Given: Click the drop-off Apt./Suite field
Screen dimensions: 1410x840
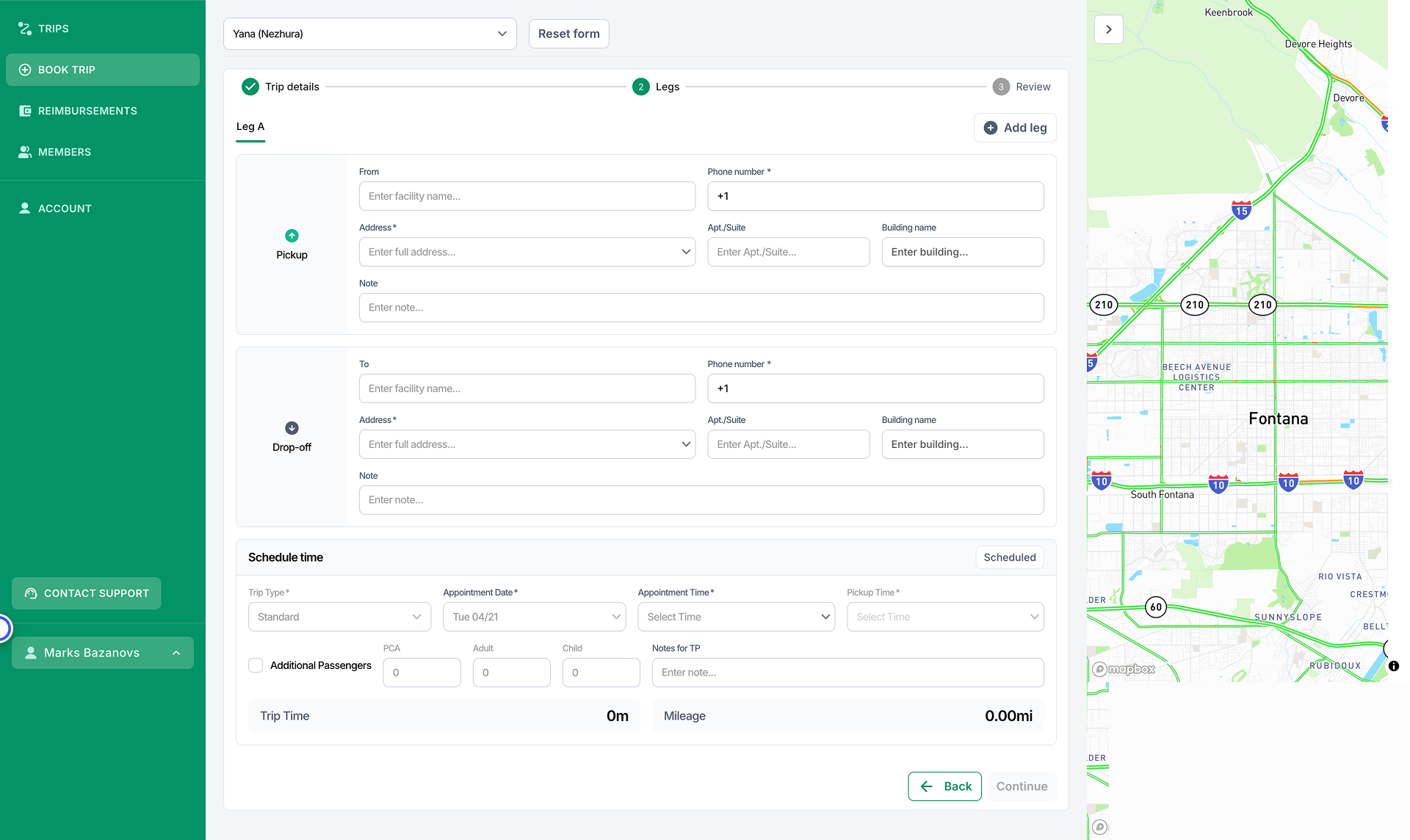Looking at the screenshot, I should [789, 444].
